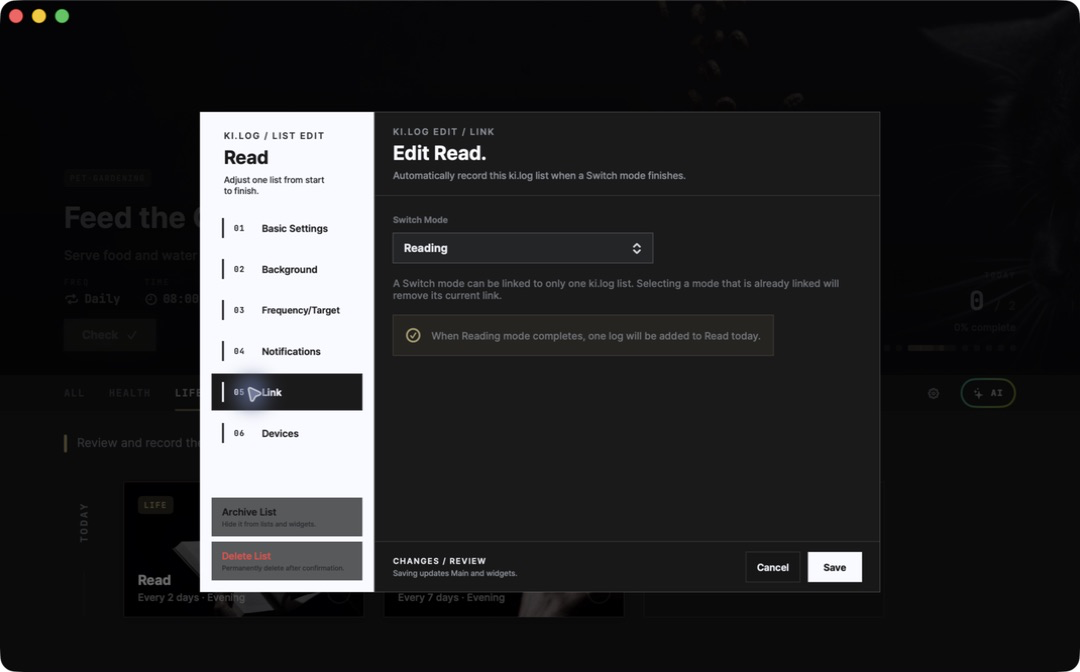Click the 'CHANGES / REVIEW' footer label
Screen dimensions: 1080x672
coord(439,561)
